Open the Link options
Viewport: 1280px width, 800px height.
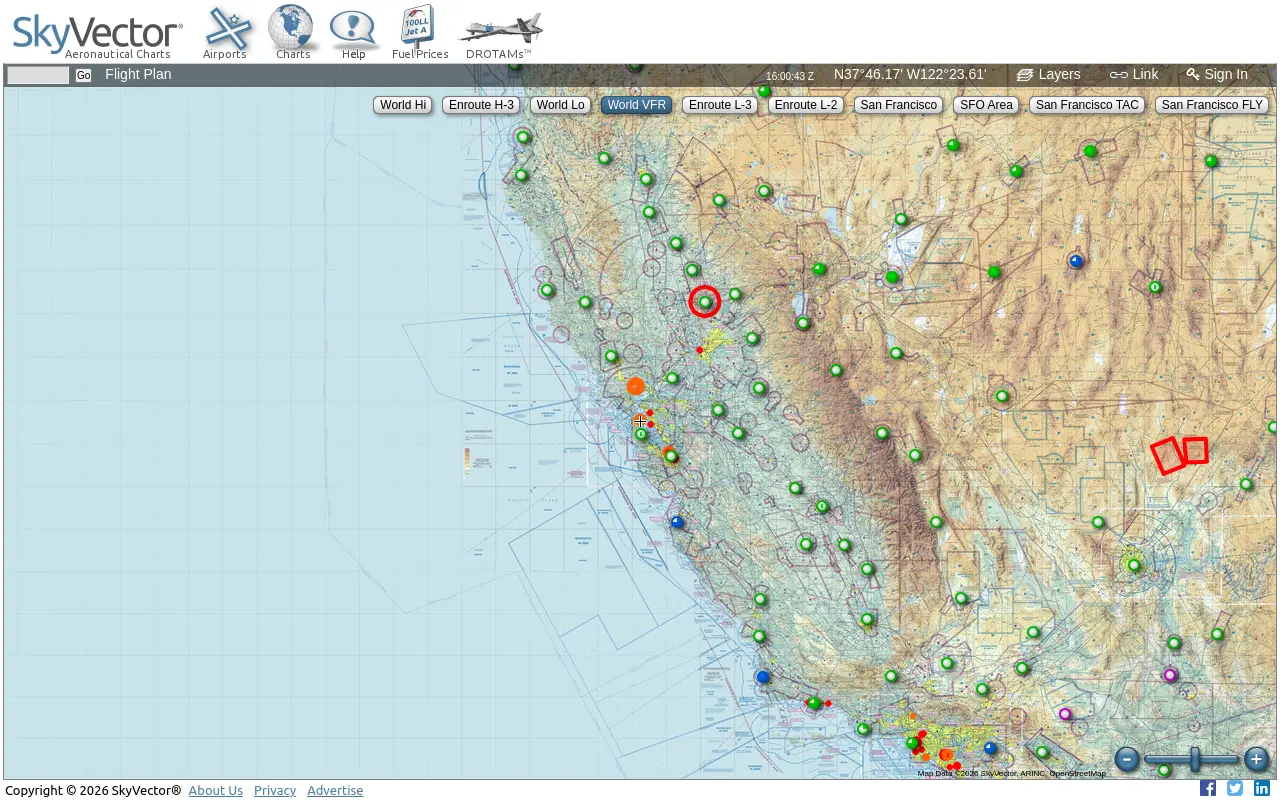pos(1134,74)
